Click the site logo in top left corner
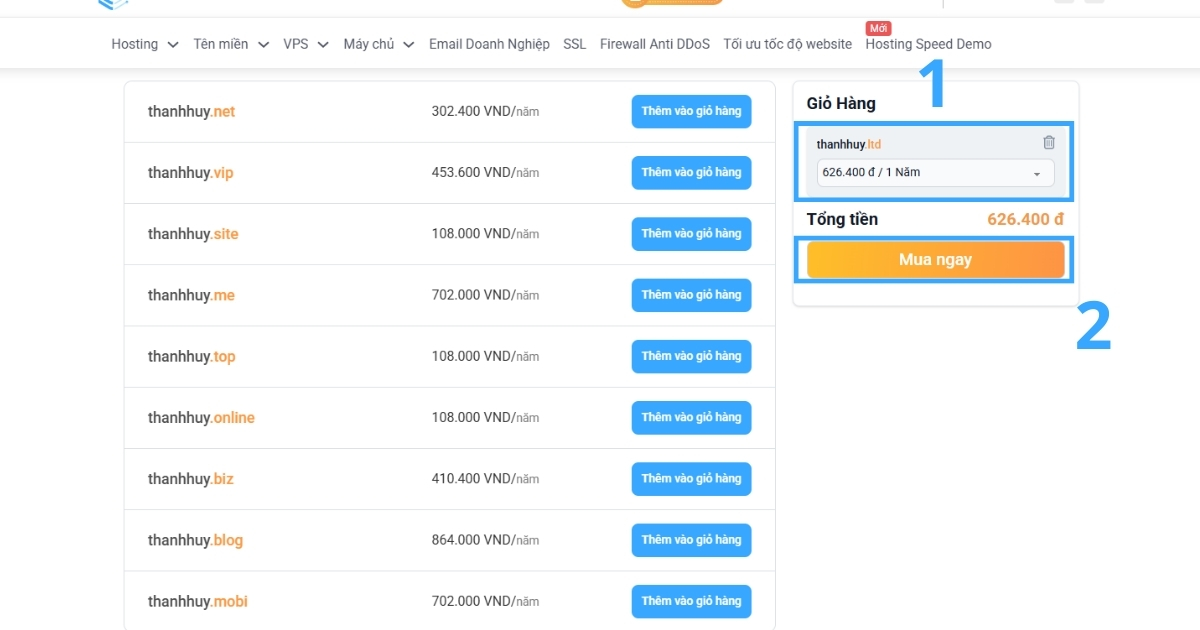The height and width of the screenshot is (630, 1200). tap(110, 5)
